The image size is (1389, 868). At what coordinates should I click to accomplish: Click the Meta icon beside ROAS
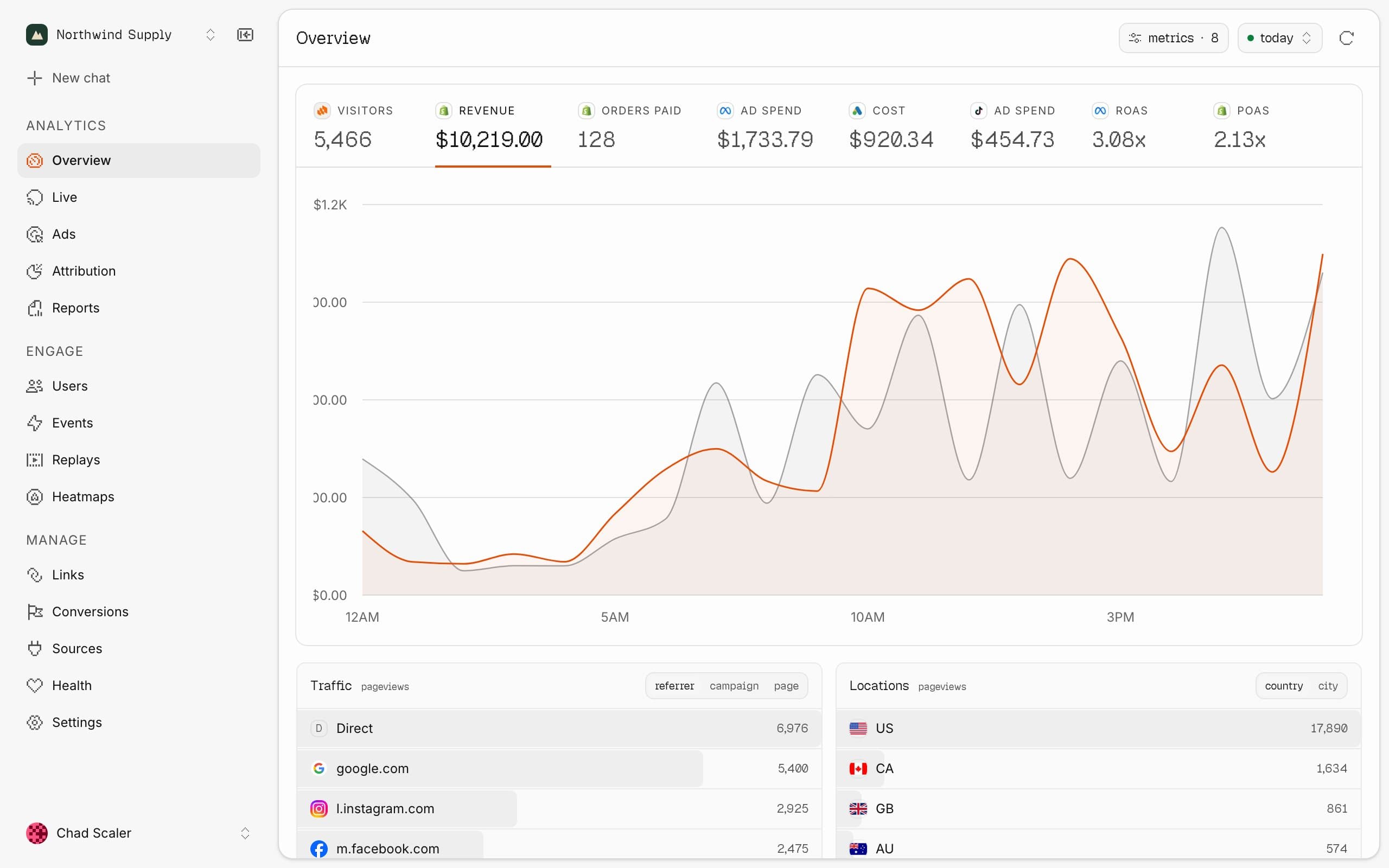[1100, 111]
